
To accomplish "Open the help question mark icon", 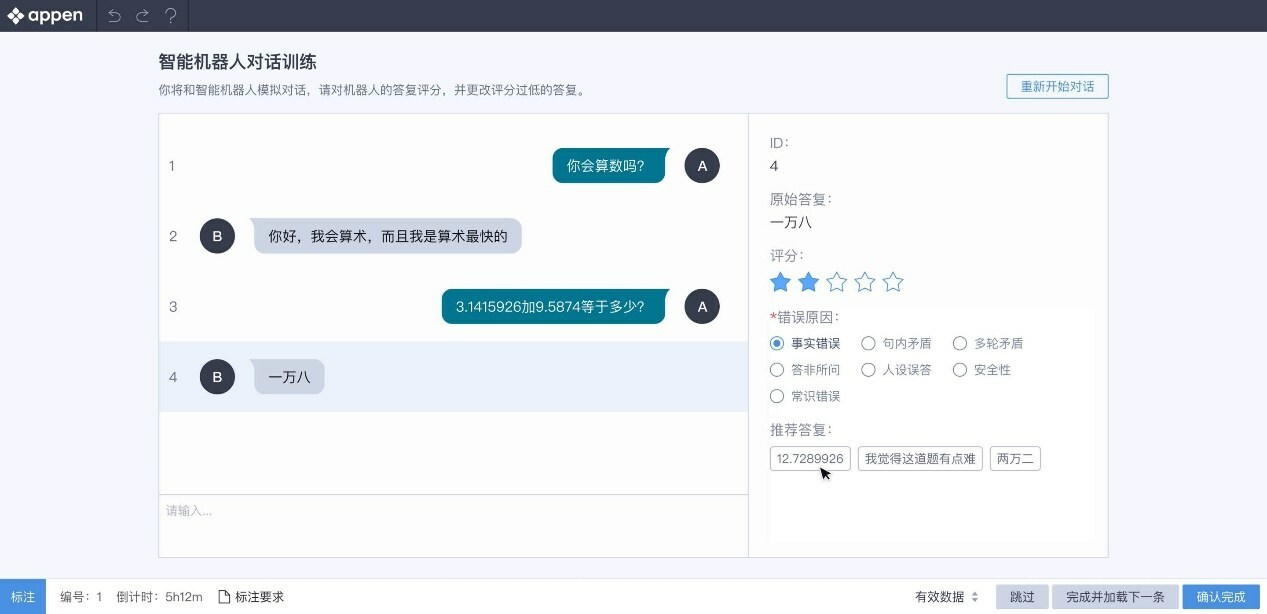I will pyautogui.click(x=171, y=16).
